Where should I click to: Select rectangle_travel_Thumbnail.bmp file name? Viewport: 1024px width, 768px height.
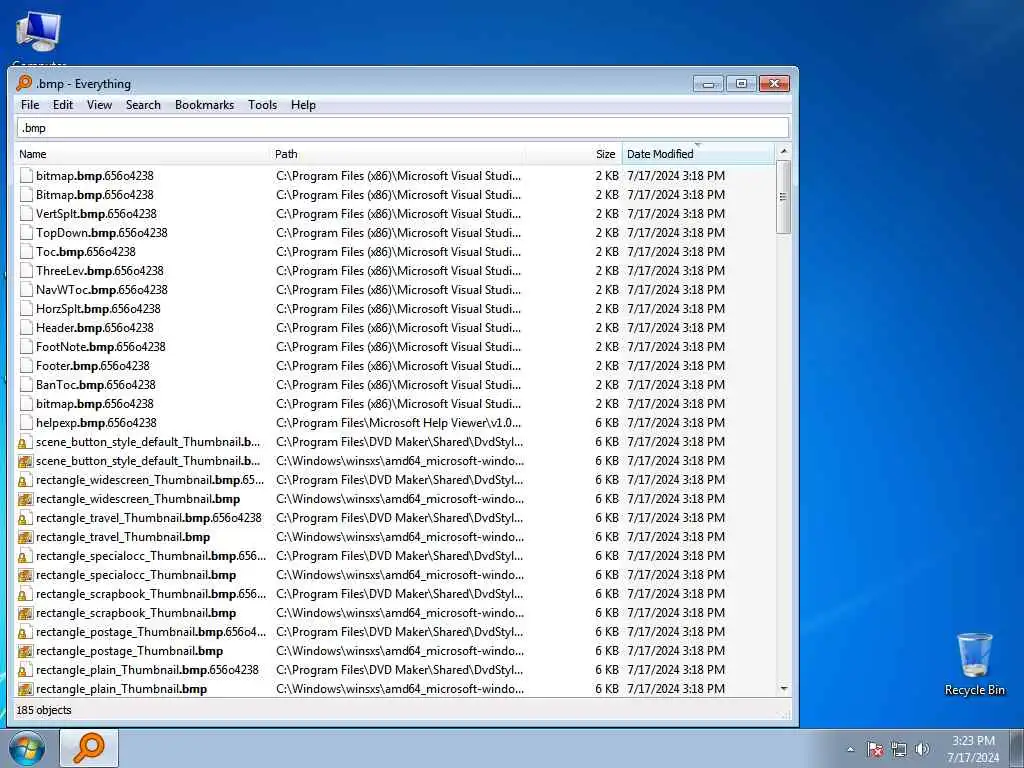(x=123, y=537)
